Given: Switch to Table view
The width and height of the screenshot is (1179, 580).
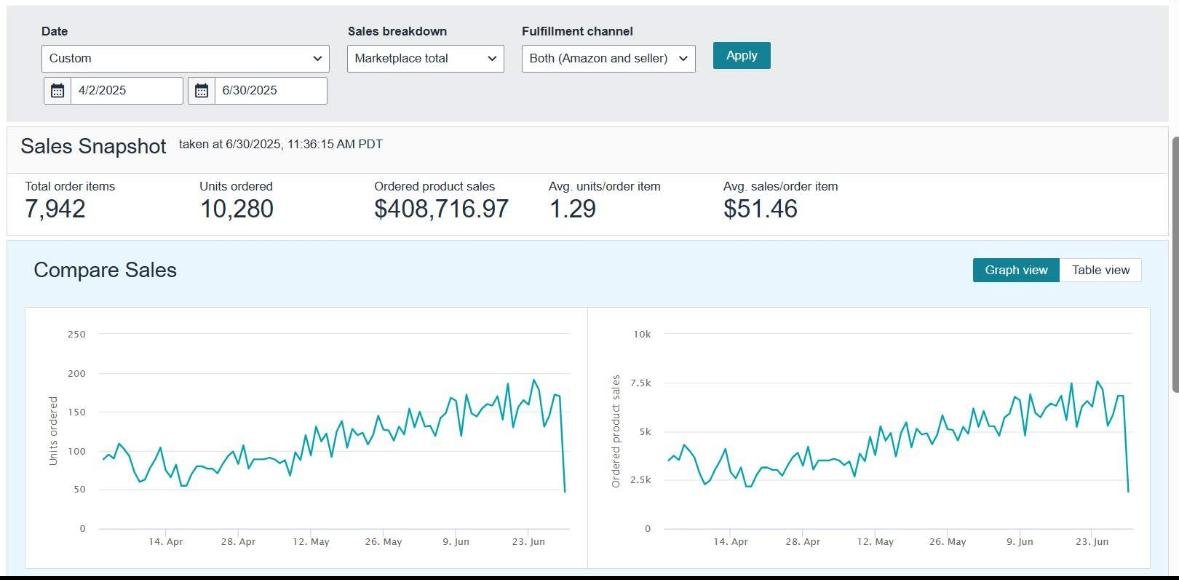Looking at the screenshot, I should coord(1100,270).
